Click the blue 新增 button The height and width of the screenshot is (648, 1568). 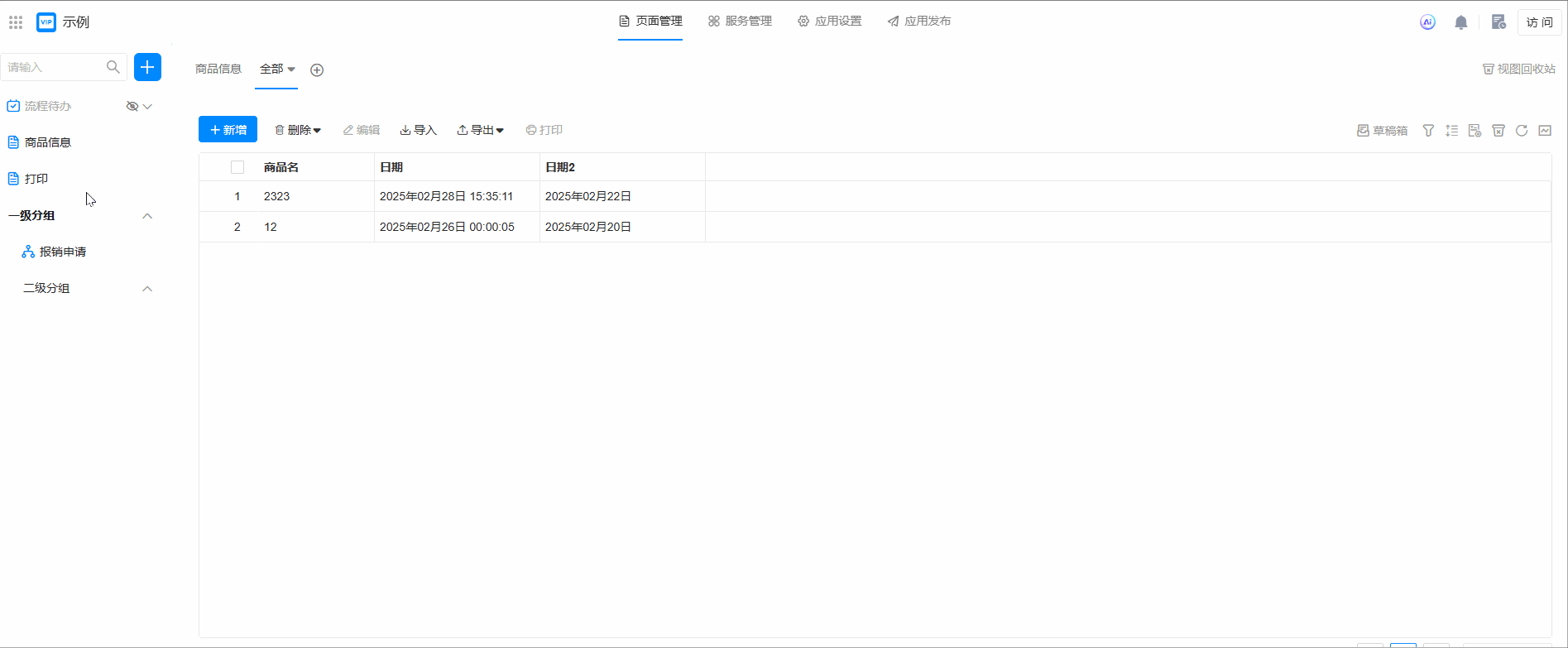228,130
